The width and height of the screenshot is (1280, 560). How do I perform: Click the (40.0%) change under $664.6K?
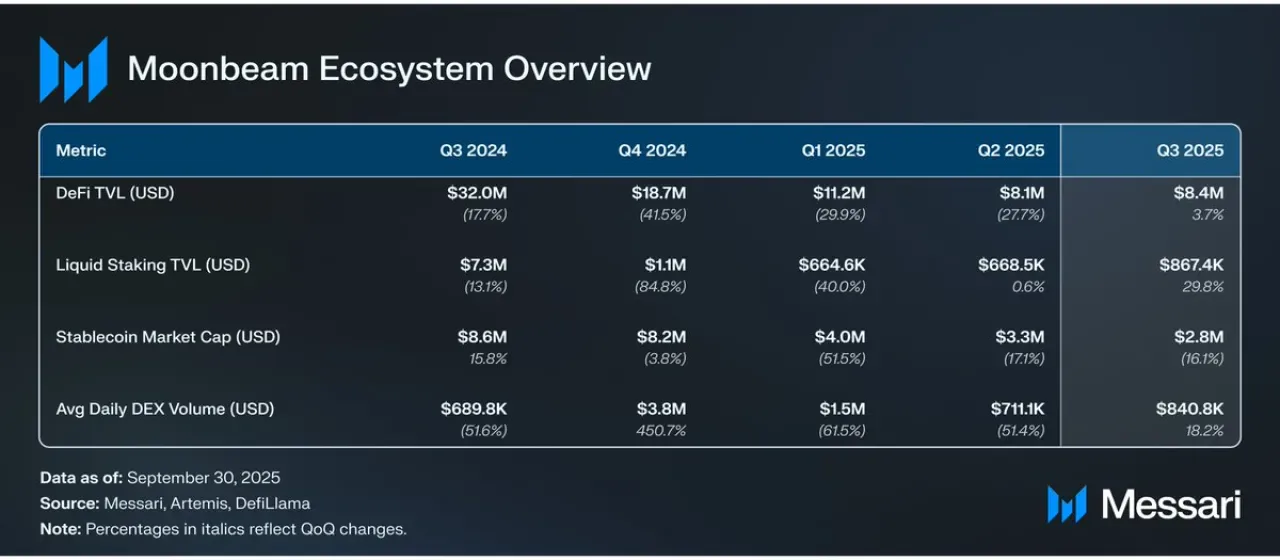842,287
